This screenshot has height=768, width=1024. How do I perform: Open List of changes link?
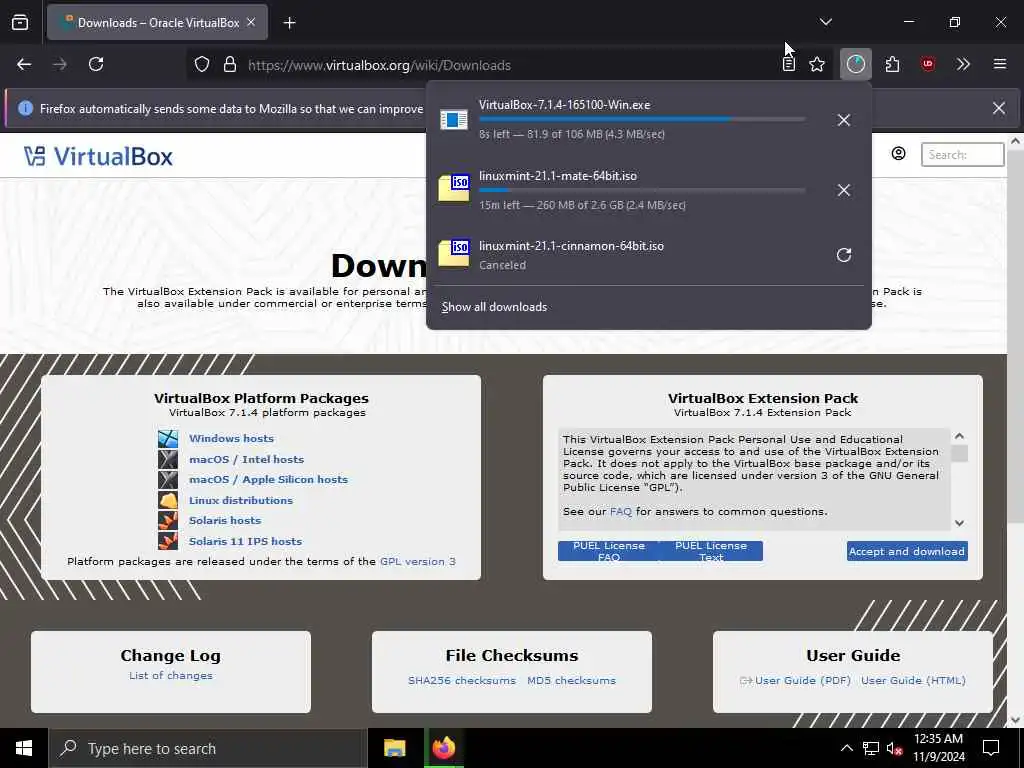tap(170, 676)
